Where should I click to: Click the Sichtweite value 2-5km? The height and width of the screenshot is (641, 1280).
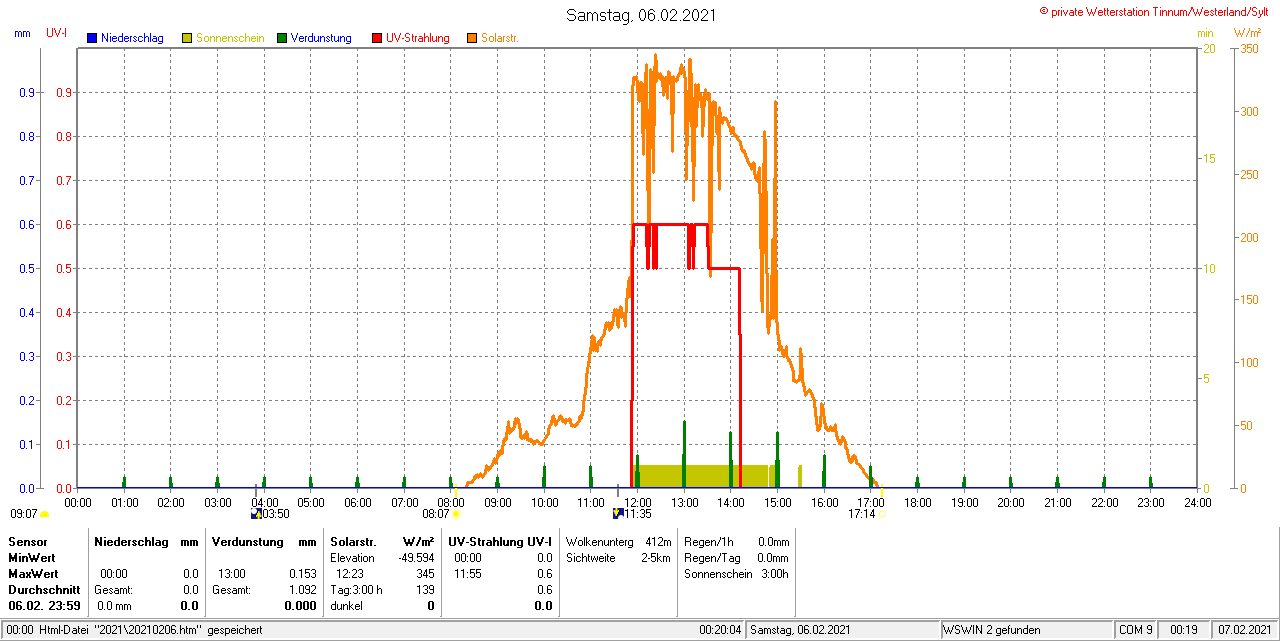tap(655, 557)
